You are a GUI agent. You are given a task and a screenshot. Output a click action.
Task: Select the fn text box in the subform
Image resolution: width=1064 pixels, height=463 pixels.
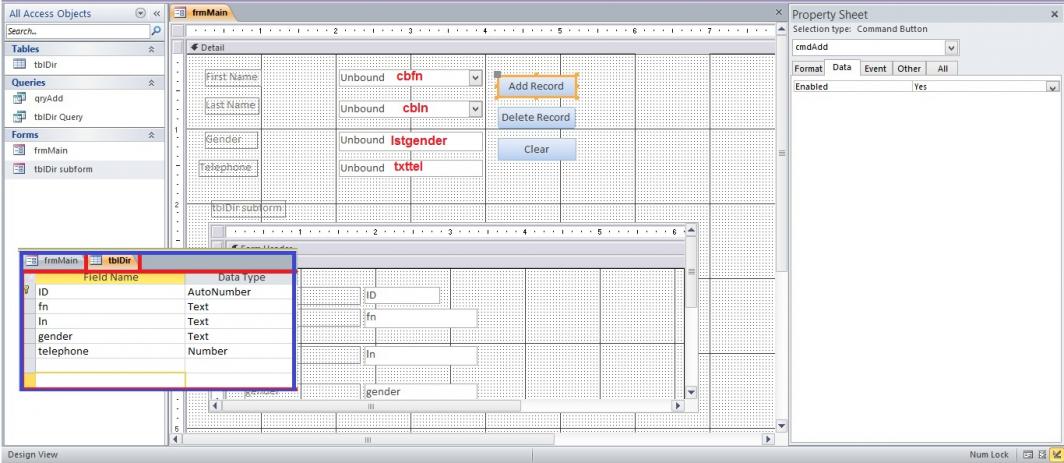tap(420, 318)
